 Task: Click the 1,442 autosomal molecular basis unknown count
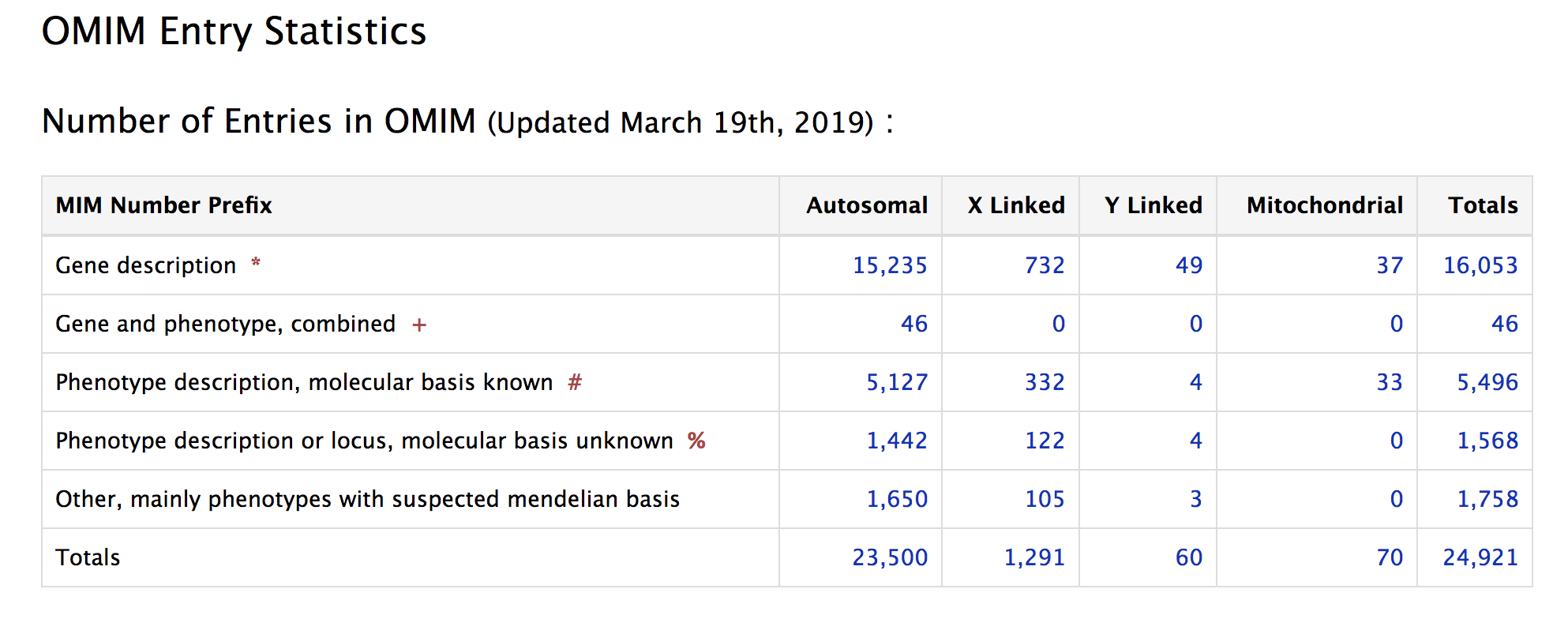coord(896,441)
